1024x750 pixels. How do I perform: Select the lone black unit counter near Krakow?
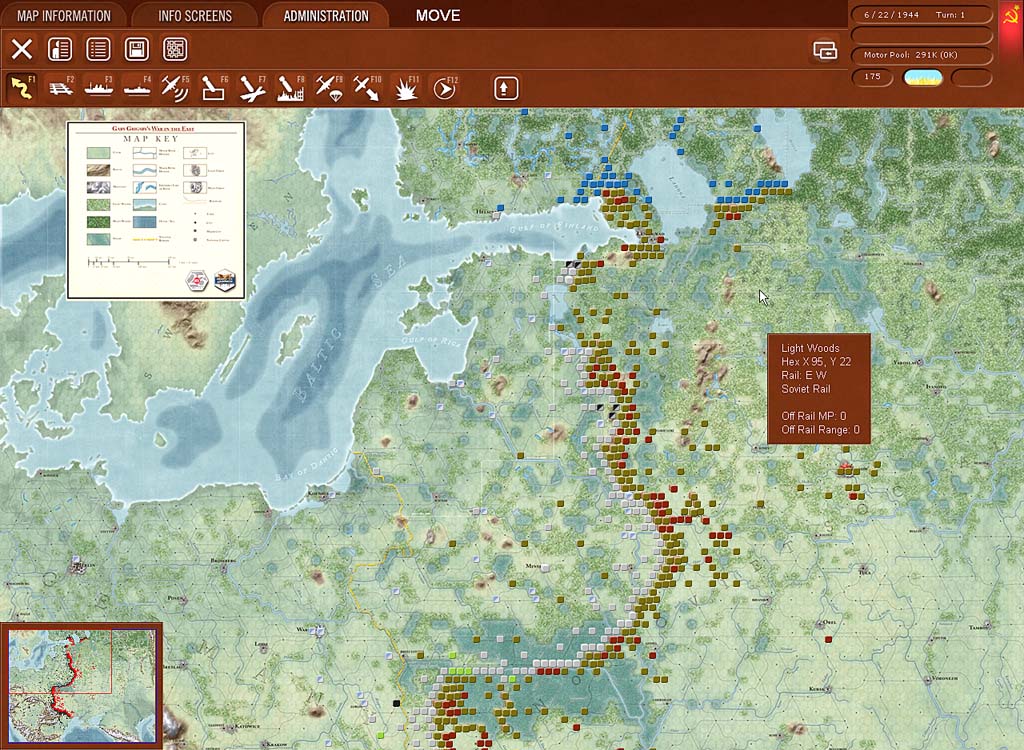coord(396,704)
